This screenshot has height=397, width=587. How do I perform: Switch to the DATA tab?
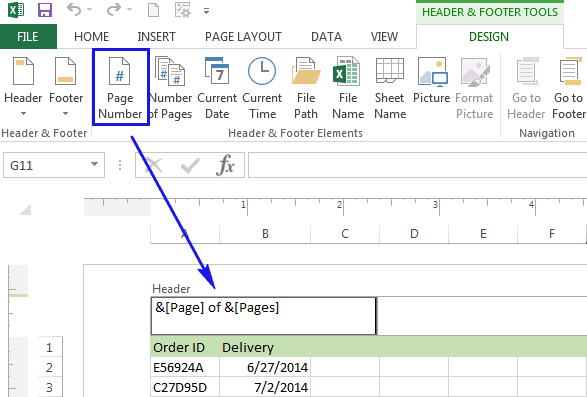[x=326, y=37]
